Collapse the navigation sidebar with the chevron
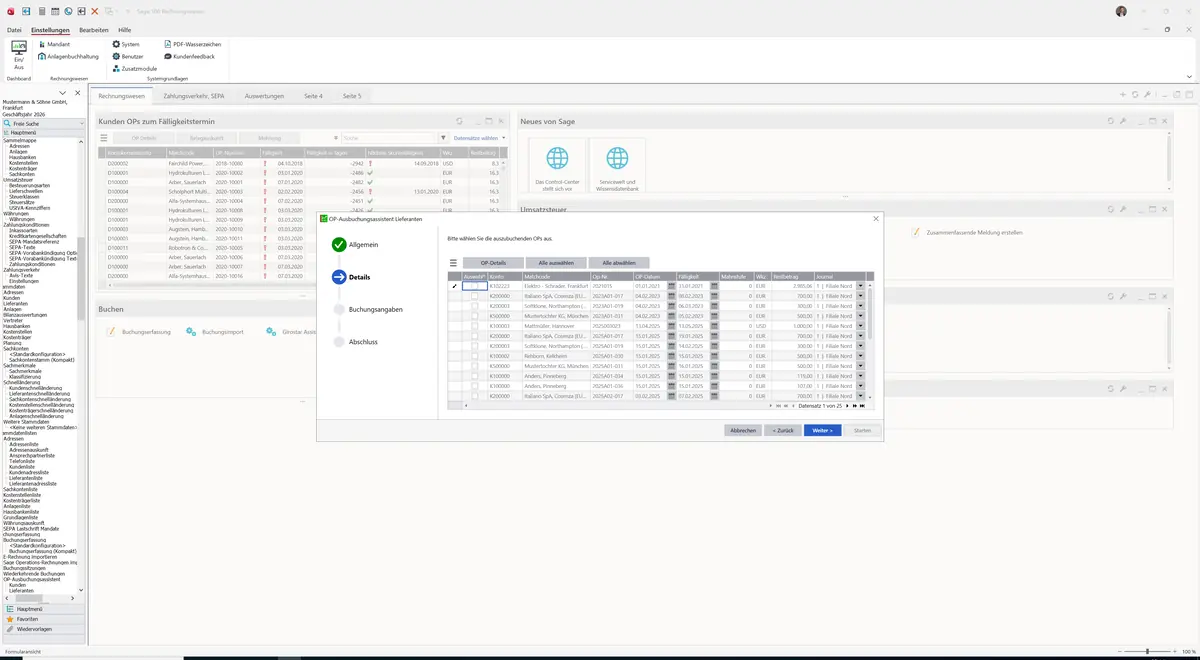Screen dimensions: 1200x660 63,93
